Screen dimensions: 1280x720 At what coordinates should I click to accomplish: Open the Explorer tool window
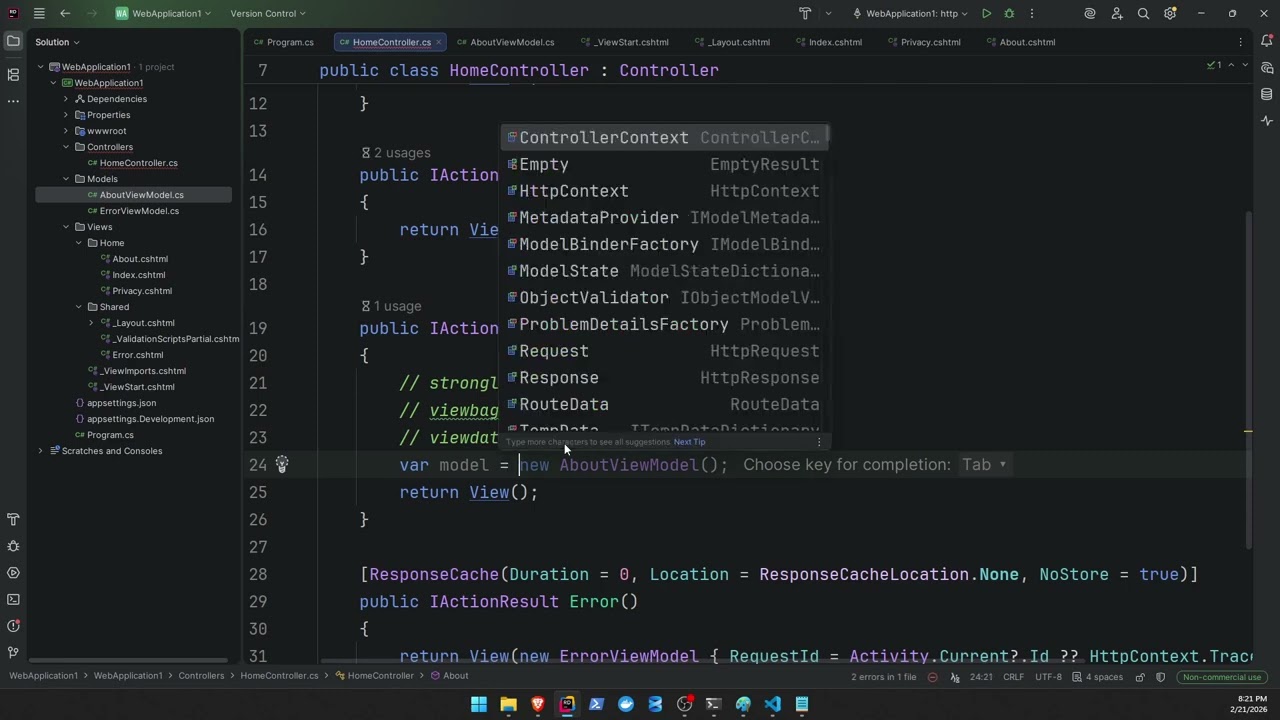(13, 42)
